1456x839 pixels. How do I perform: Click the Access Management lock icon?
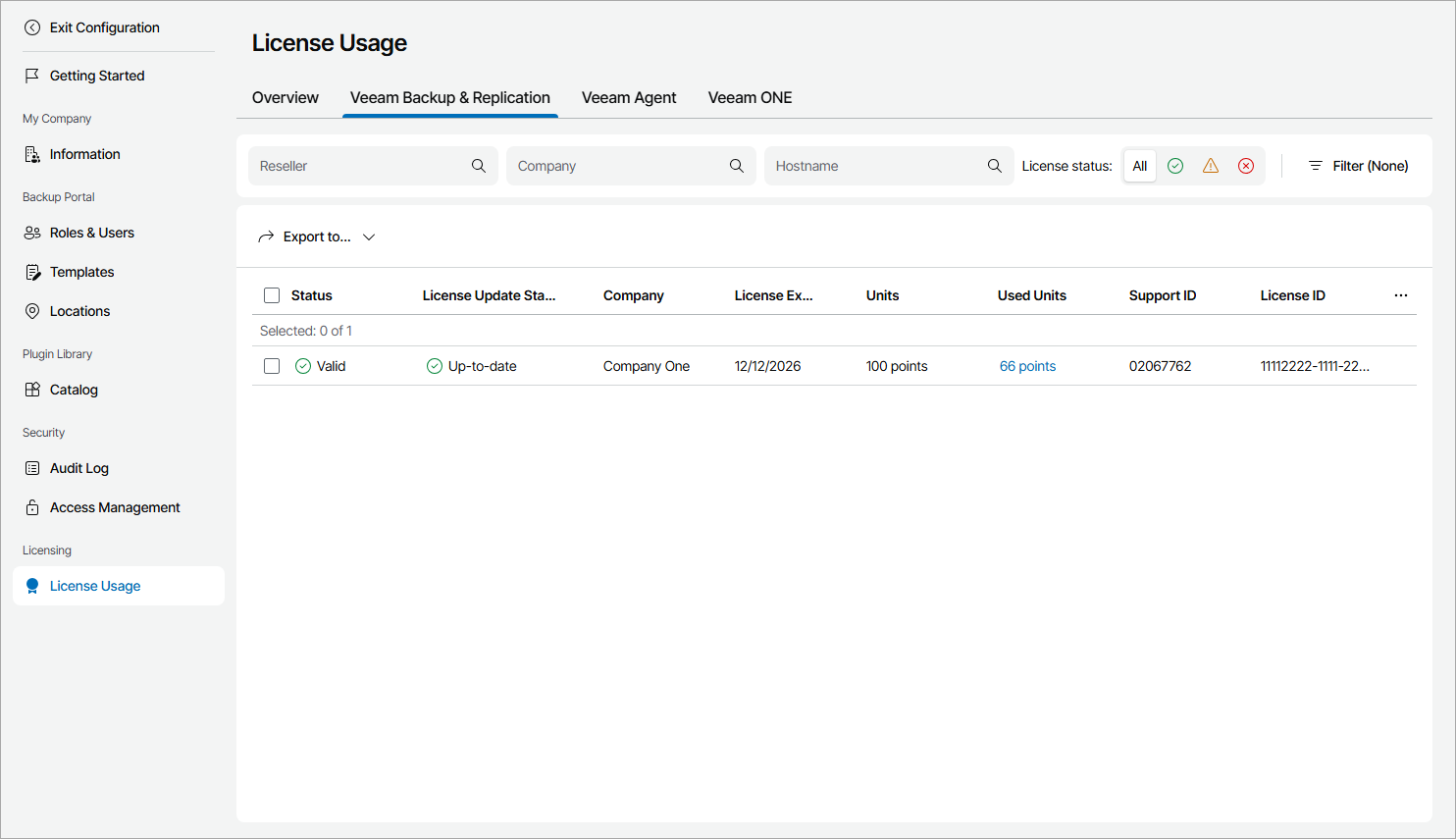[32, 507]
